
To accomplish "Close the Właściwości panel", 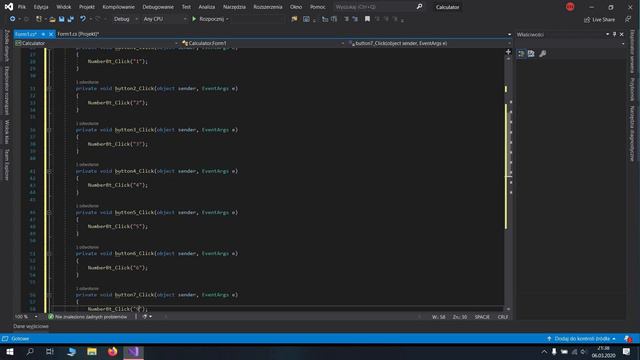I will (622, 34).
